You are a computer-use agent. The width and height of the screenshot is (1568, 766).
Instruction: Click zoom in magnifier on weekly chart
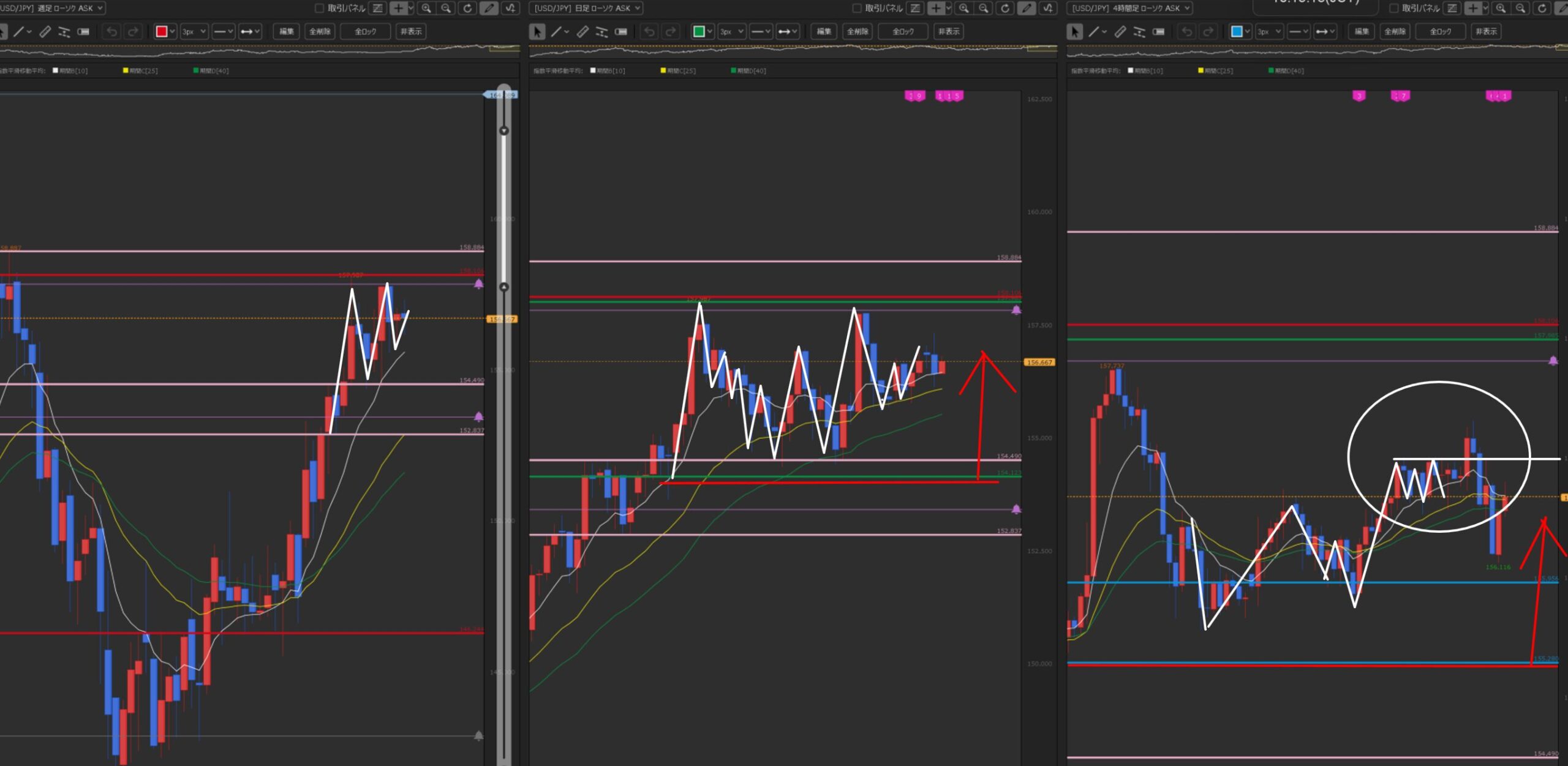pos(426,8)
